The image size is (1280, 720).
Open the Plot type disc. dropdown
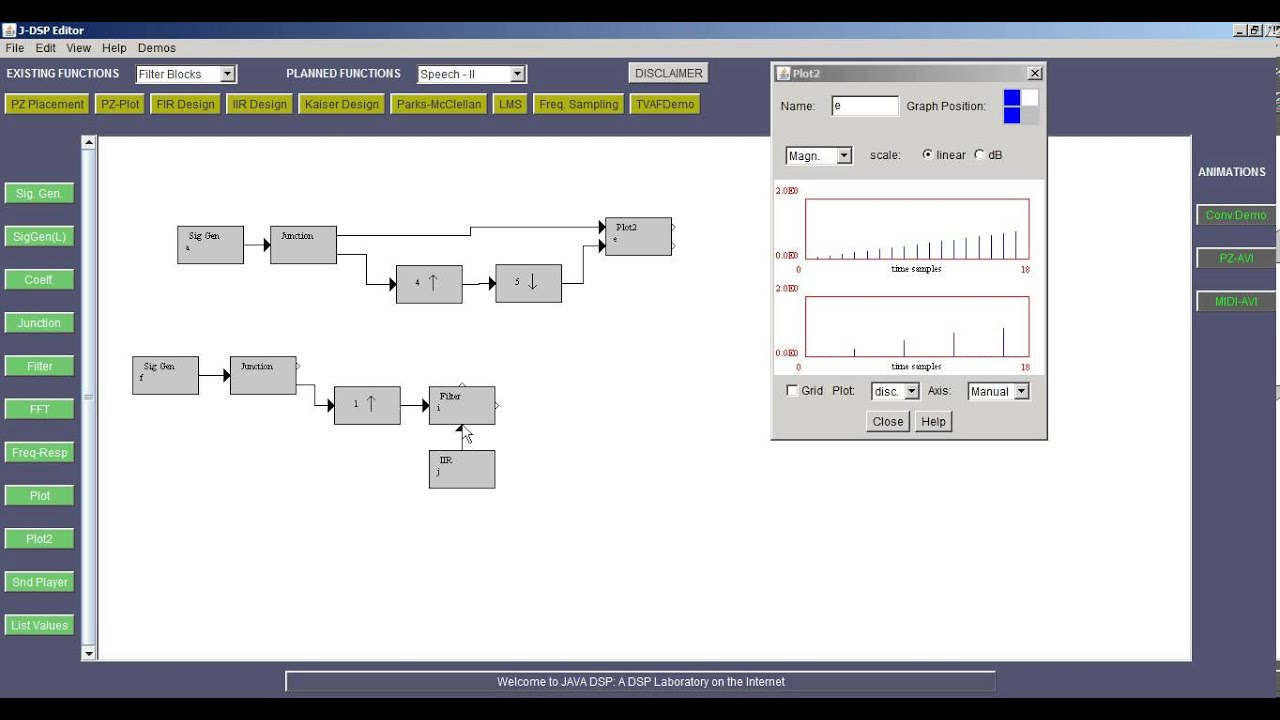click(x=895, y=391)
